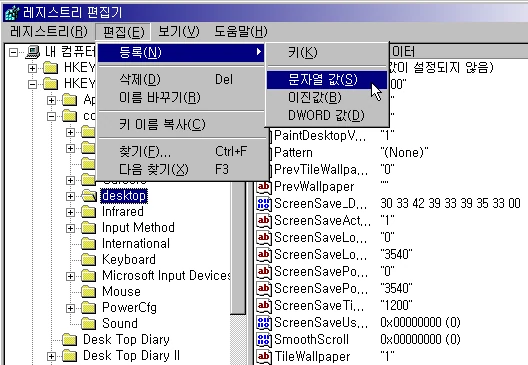The width and height of the screenshot is (528, 365).
Task: Click the Desk Top Diary folder icon
Action: (70, 340)
